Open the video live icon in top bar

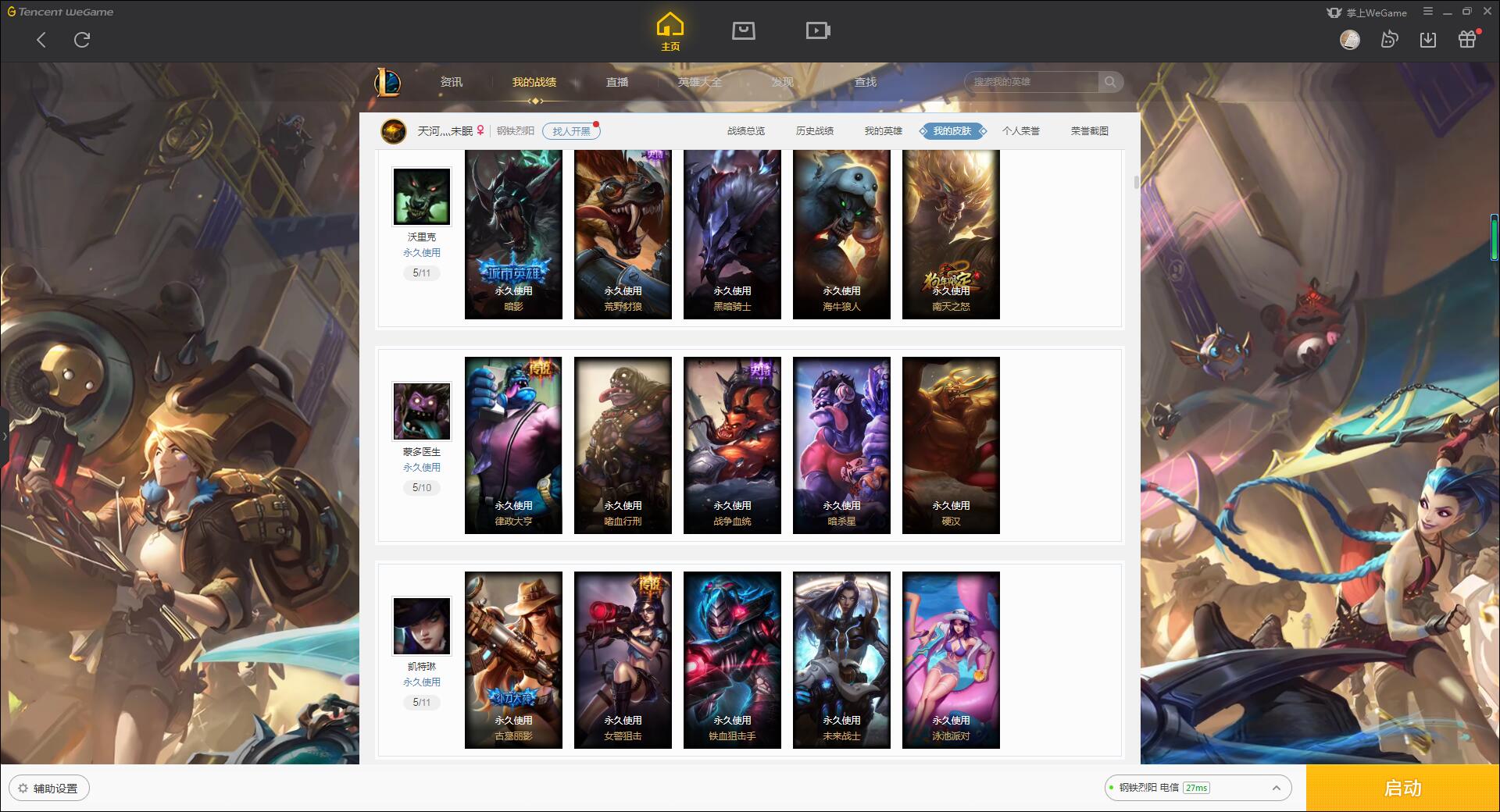(818, 31)
